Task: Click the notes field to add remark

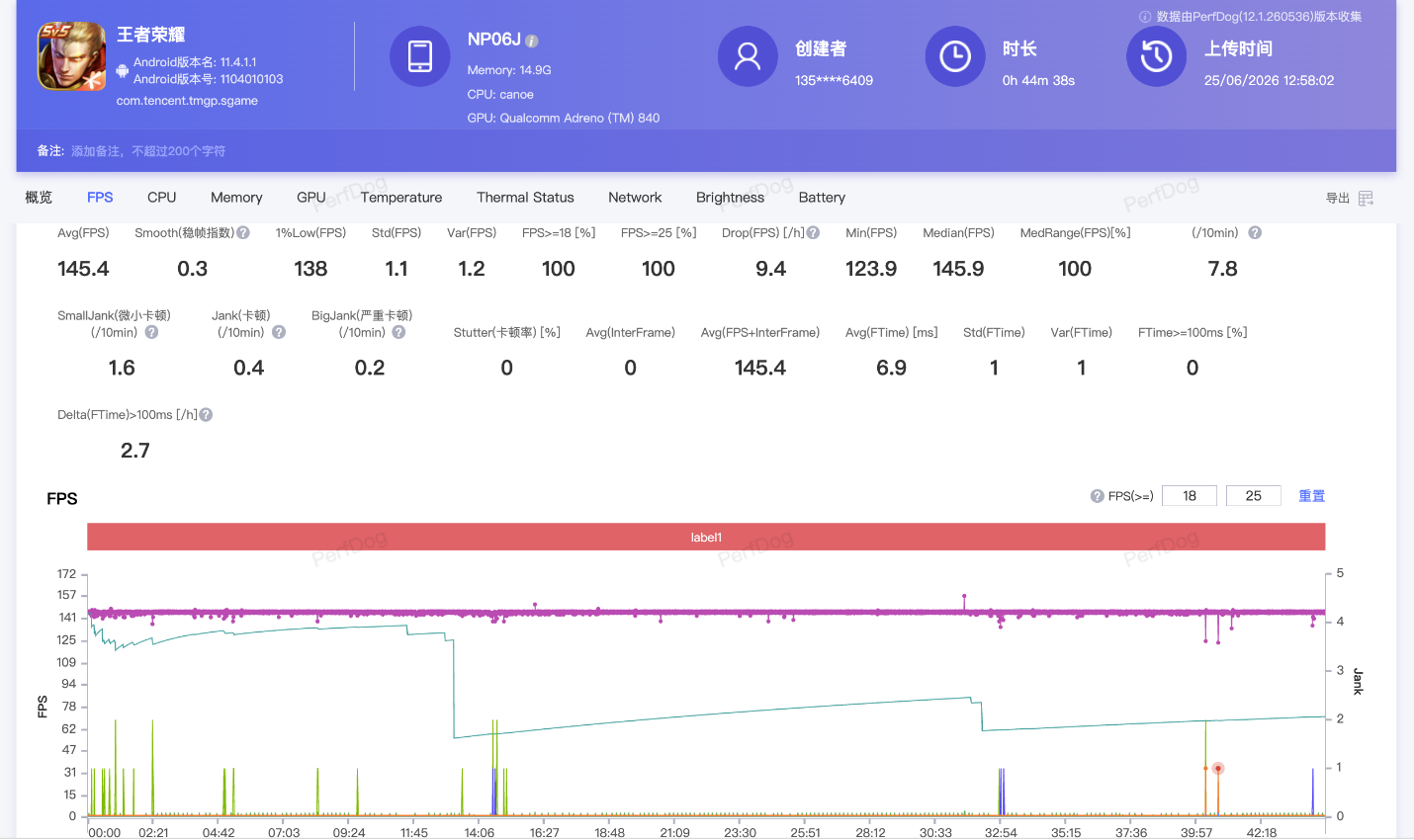Action: (x=148, y=151)
